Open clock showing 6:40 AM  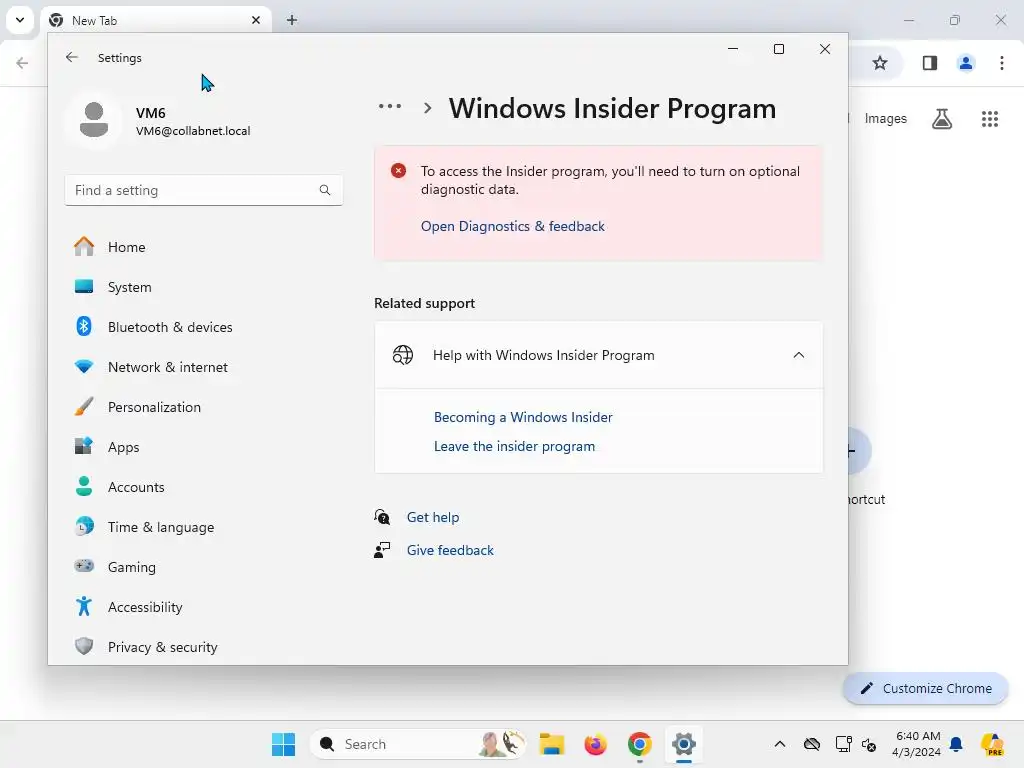(x=917, y=744)
